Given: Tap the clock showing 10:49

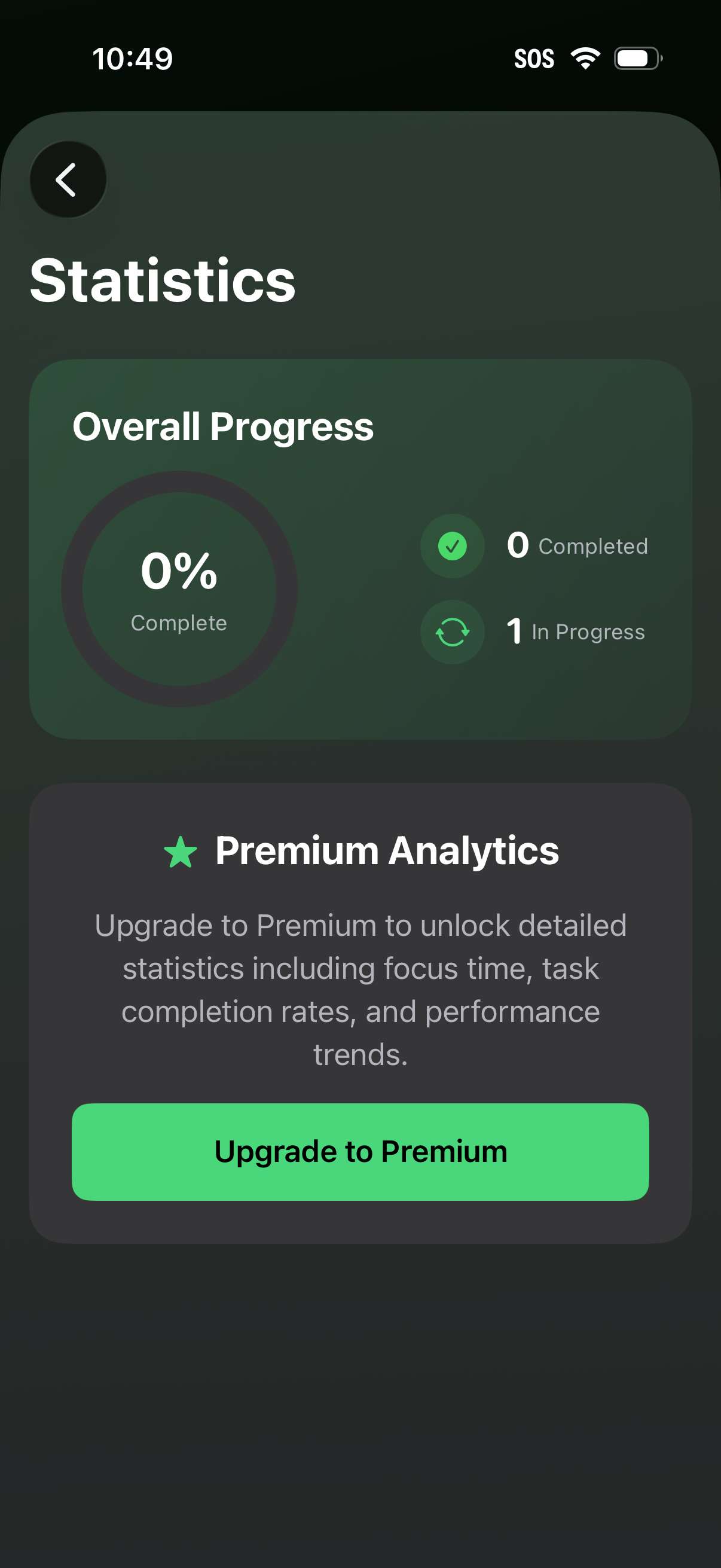Looking at the screenshot, I should point(132,58).
